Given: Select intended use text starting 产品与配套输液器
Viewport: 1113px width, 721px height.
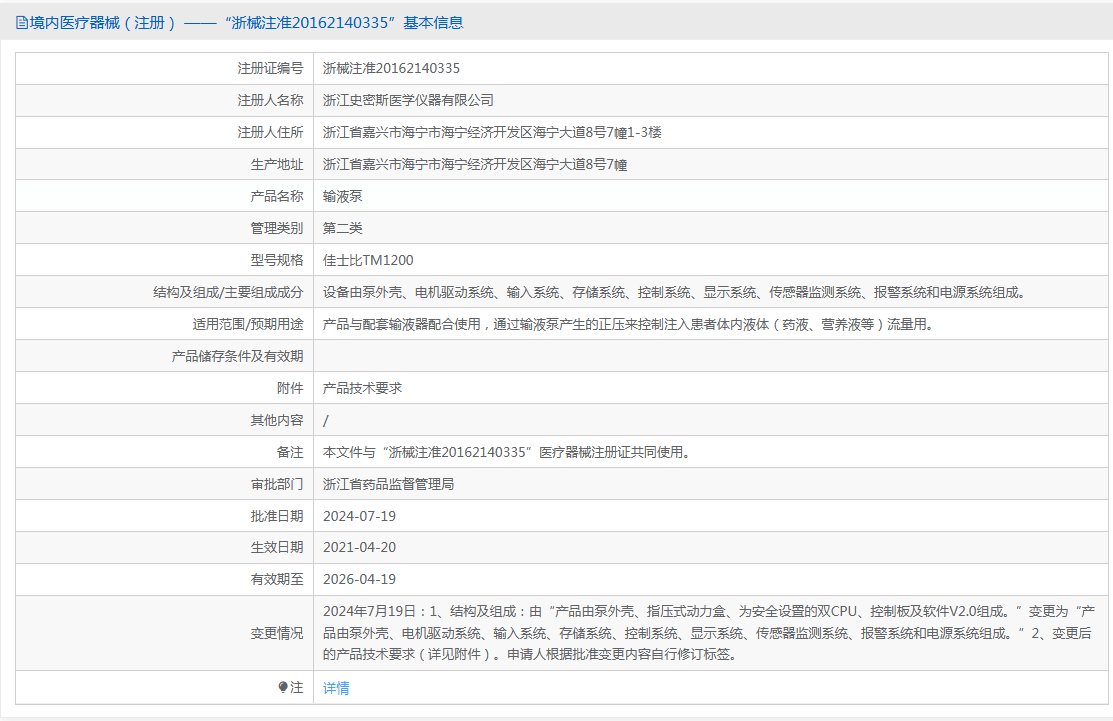Looking at the screenshot, I should point(628,324).
